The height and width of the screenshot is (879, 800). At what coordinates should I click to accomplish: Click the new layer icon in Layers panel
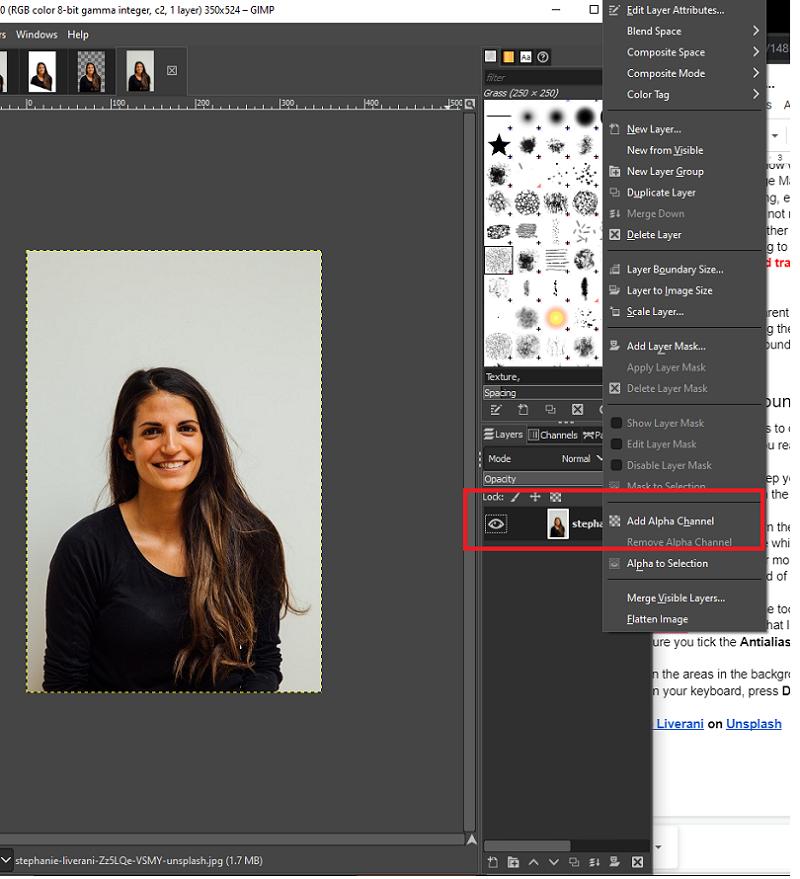492,862
